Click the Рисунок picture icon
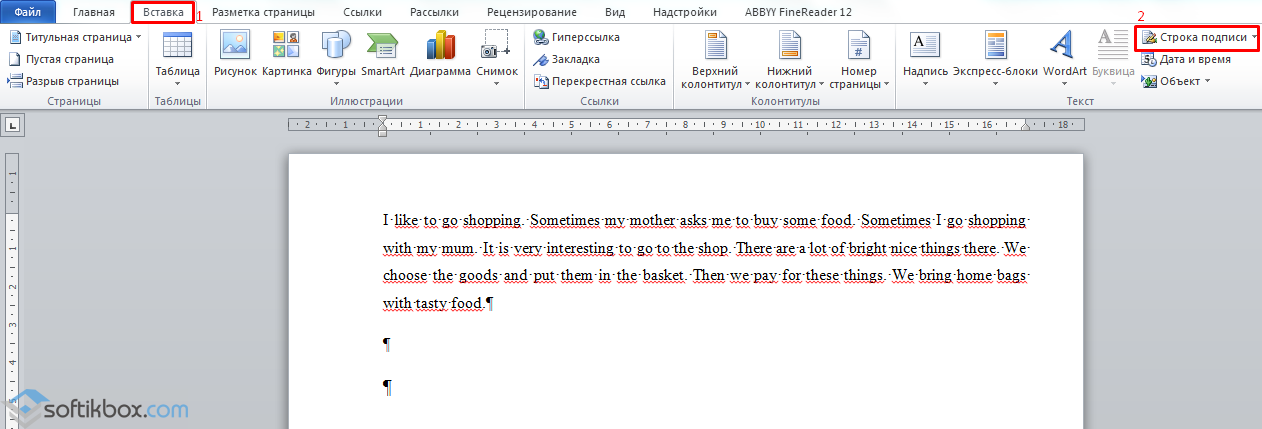This screenshot has height=429, width=1262. click(x=235, y=46)
